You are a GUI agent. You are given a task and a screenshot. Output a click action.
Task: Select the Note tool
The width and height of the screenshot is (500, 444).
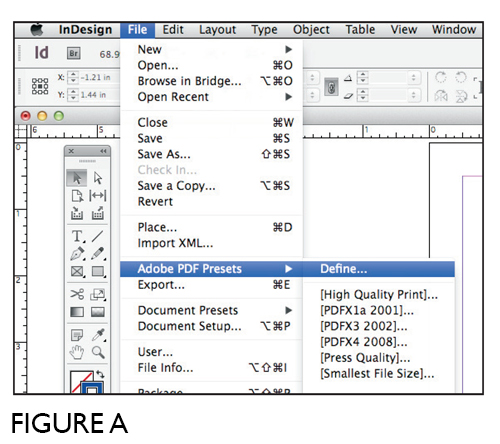pos(77,335)
